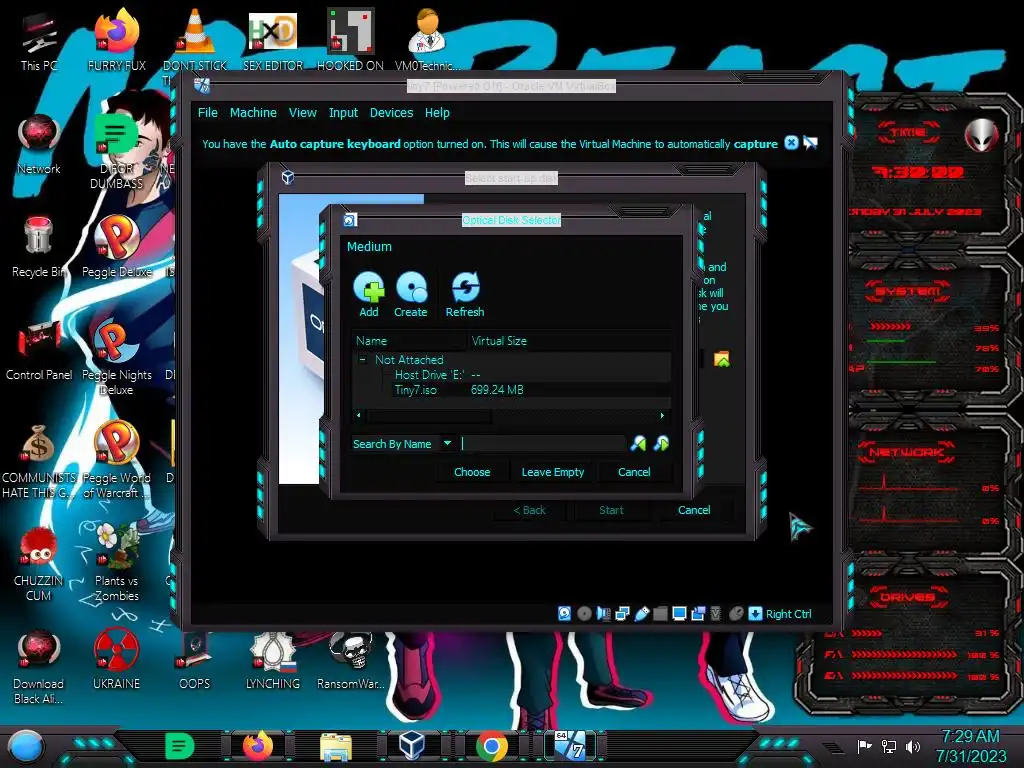Click the display status icon
Image resolution: width=1024 pixels, height=768 pixels.
(x=679, y=613)
